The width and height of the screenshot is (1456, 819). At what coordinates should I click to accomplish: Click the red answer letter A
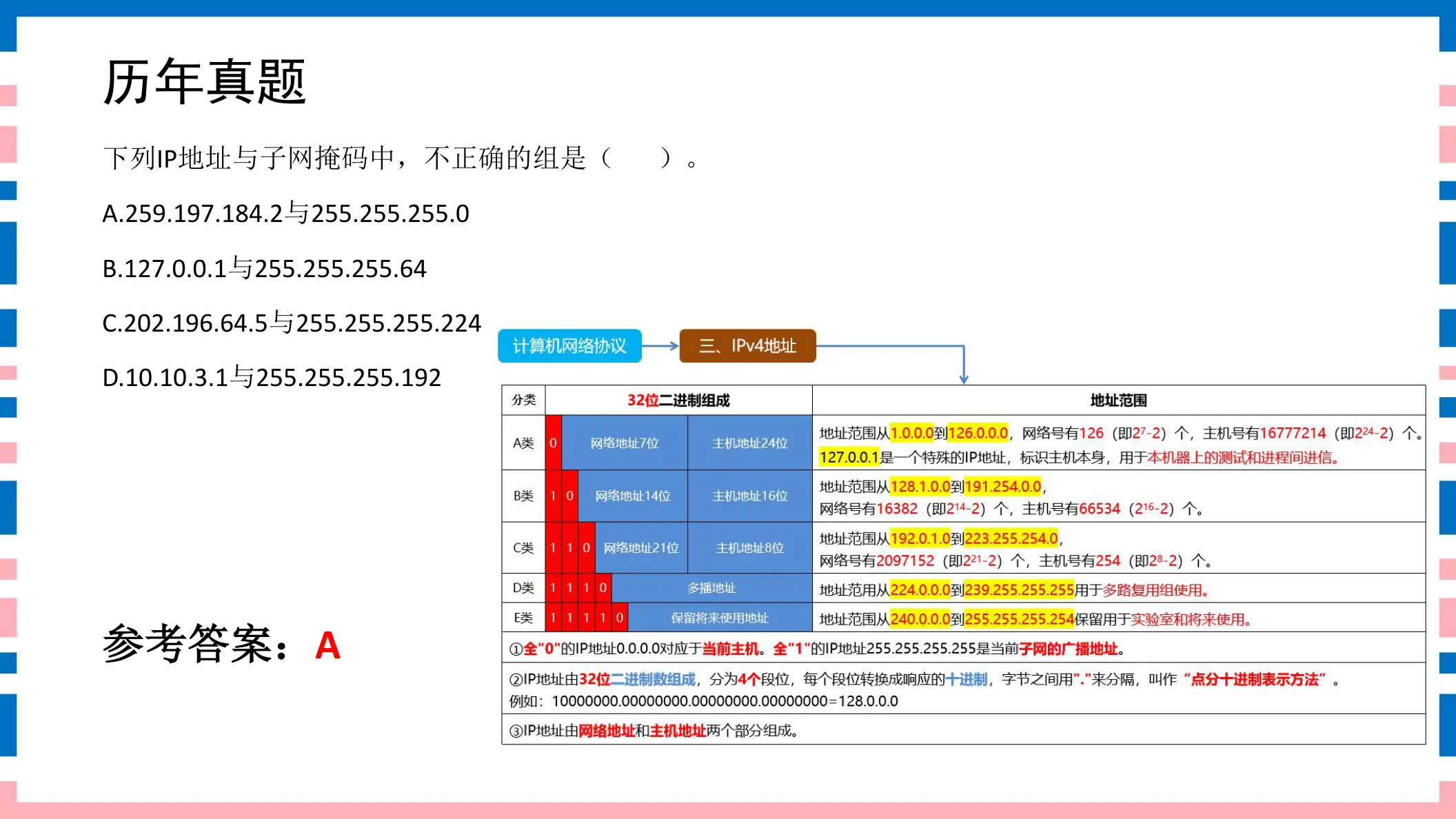click(327, 646)
